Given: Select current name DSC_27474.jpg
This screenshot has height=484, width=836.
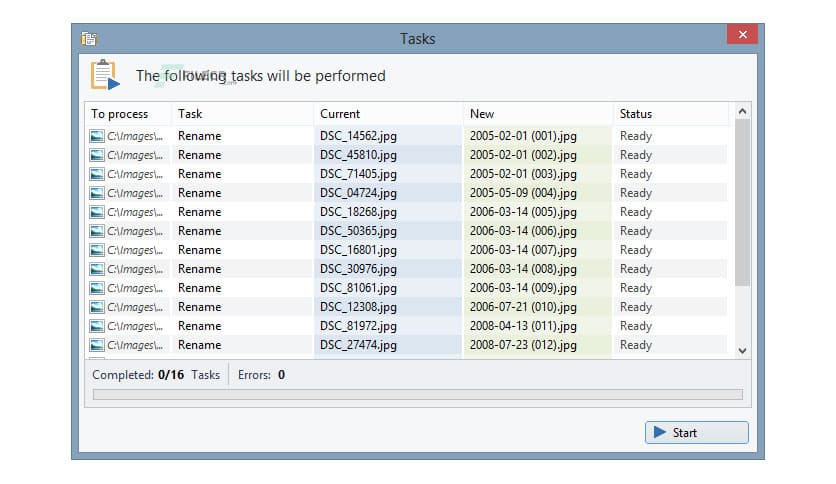Looking at the screenshot, I should [x=358, y=345].
